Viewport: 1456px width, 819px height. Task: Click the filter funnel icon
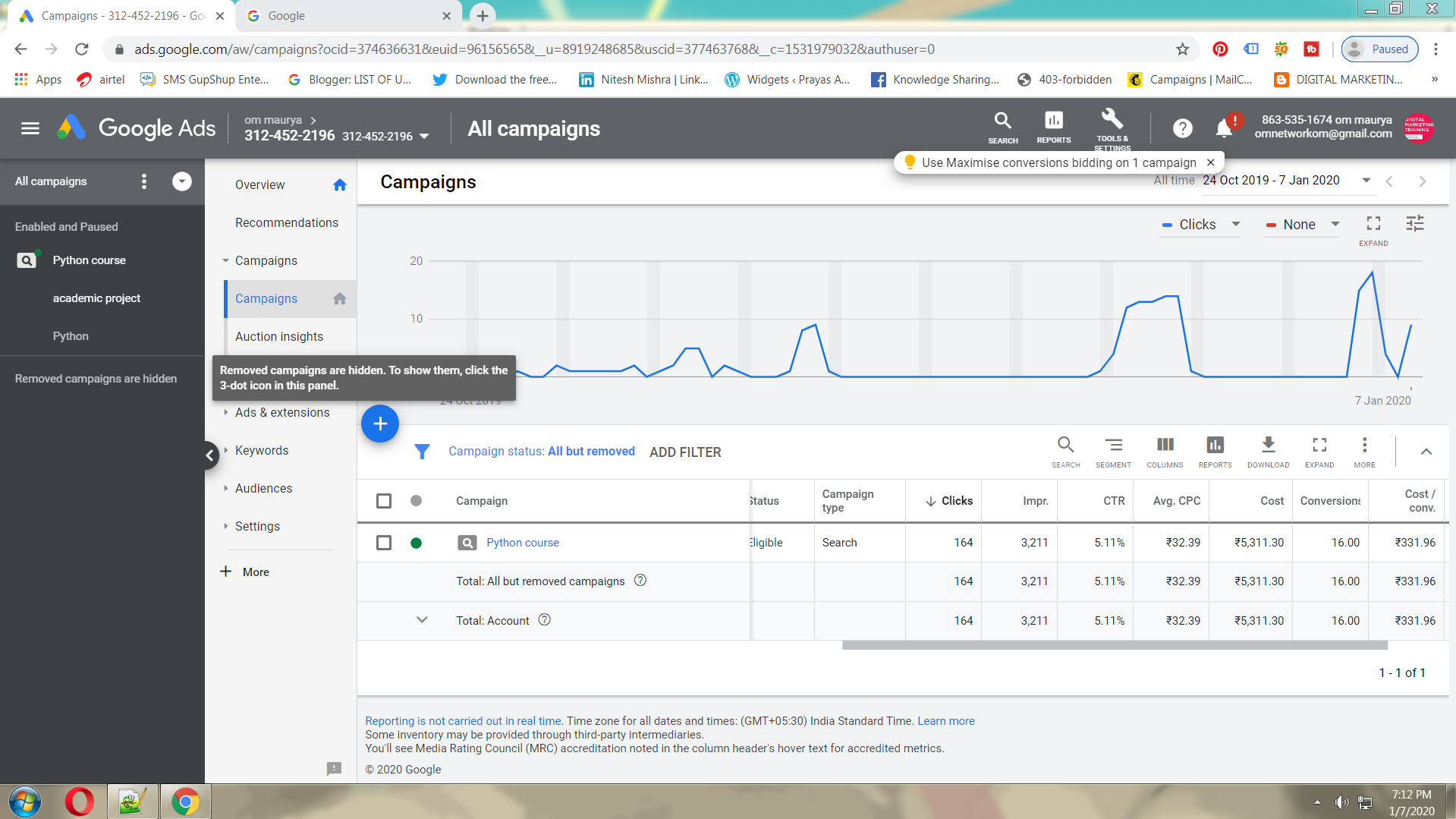click(423, 452)
